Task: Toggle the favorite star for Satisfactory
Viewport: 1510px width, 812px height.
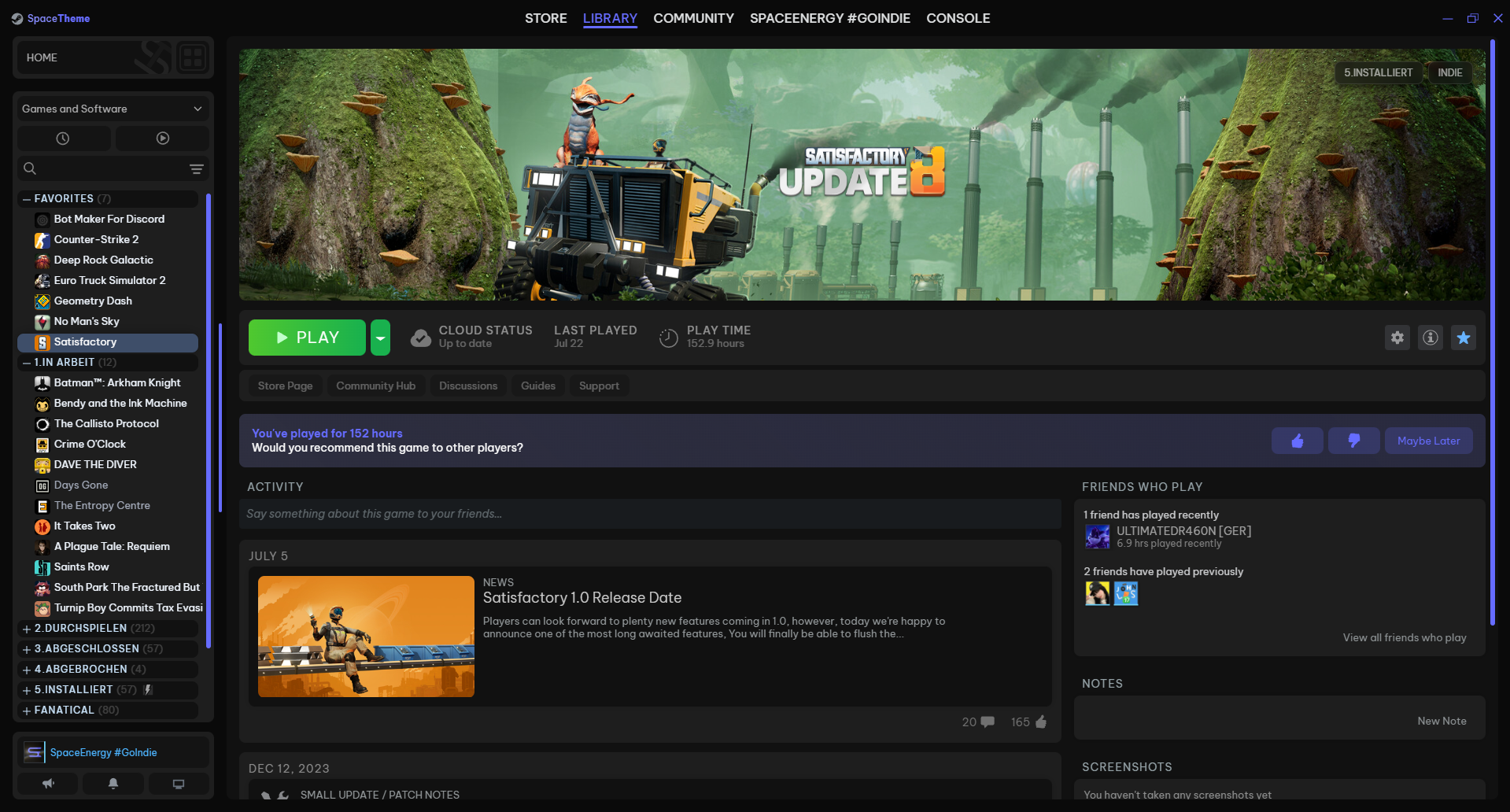Action: click(1464, 338)
